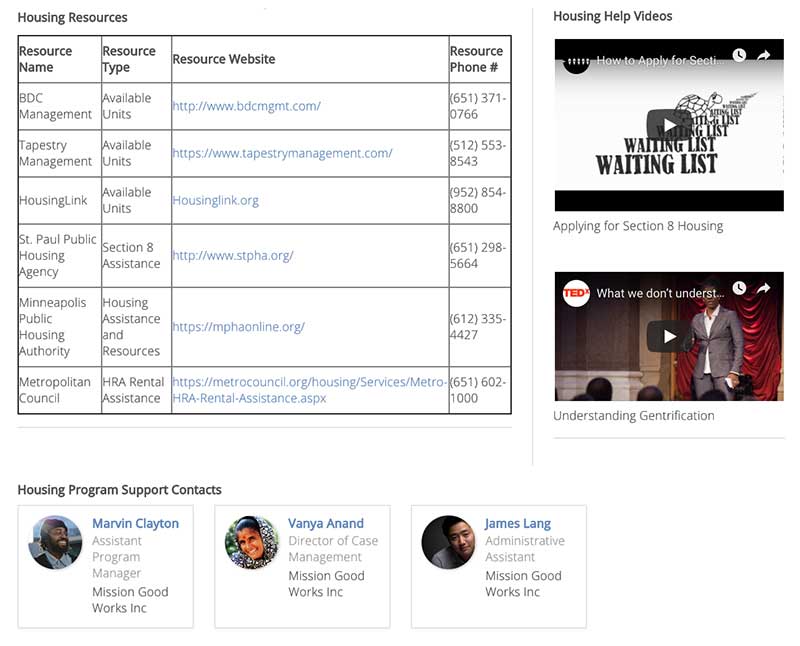
Task: Select St. Paul Public Housing Agency cell
Action: point(60,255)
